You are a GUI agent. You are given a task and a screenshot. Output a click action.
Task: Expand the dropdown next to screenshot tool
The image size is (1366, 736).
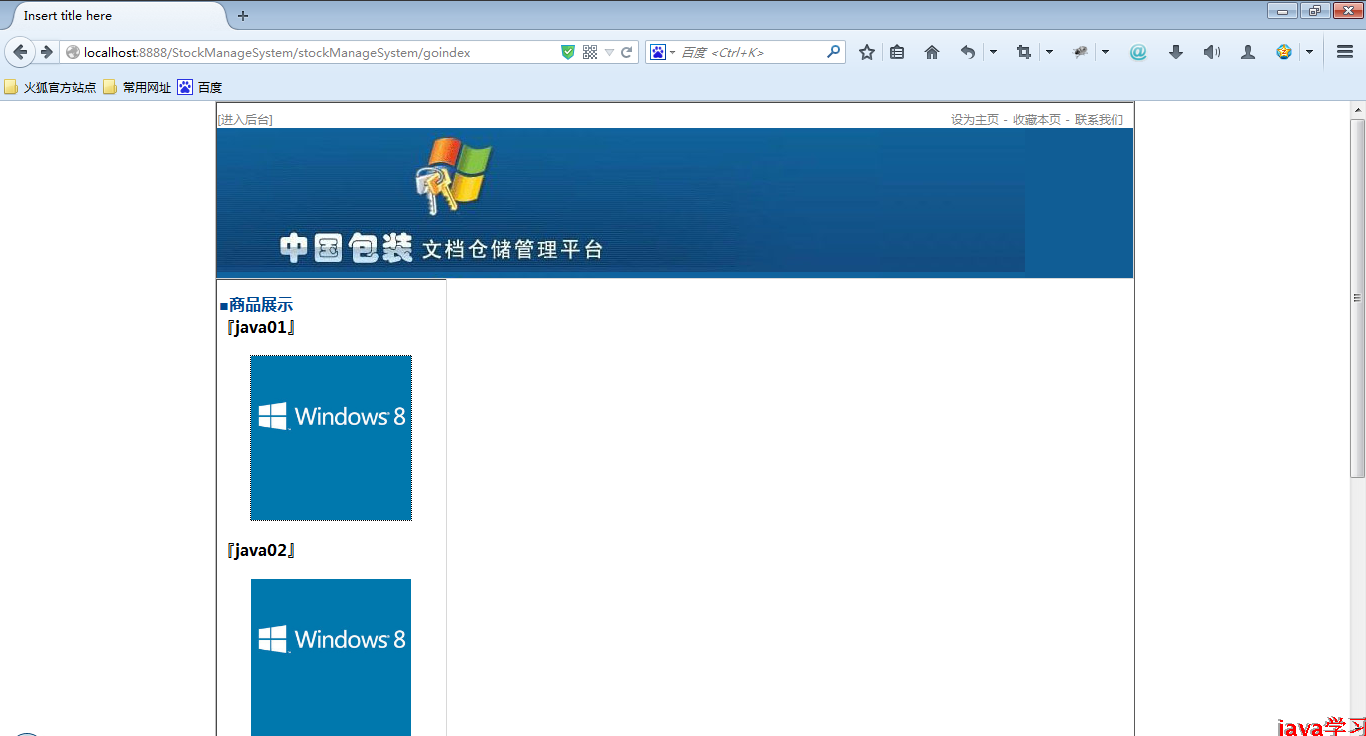point(1049,52)
